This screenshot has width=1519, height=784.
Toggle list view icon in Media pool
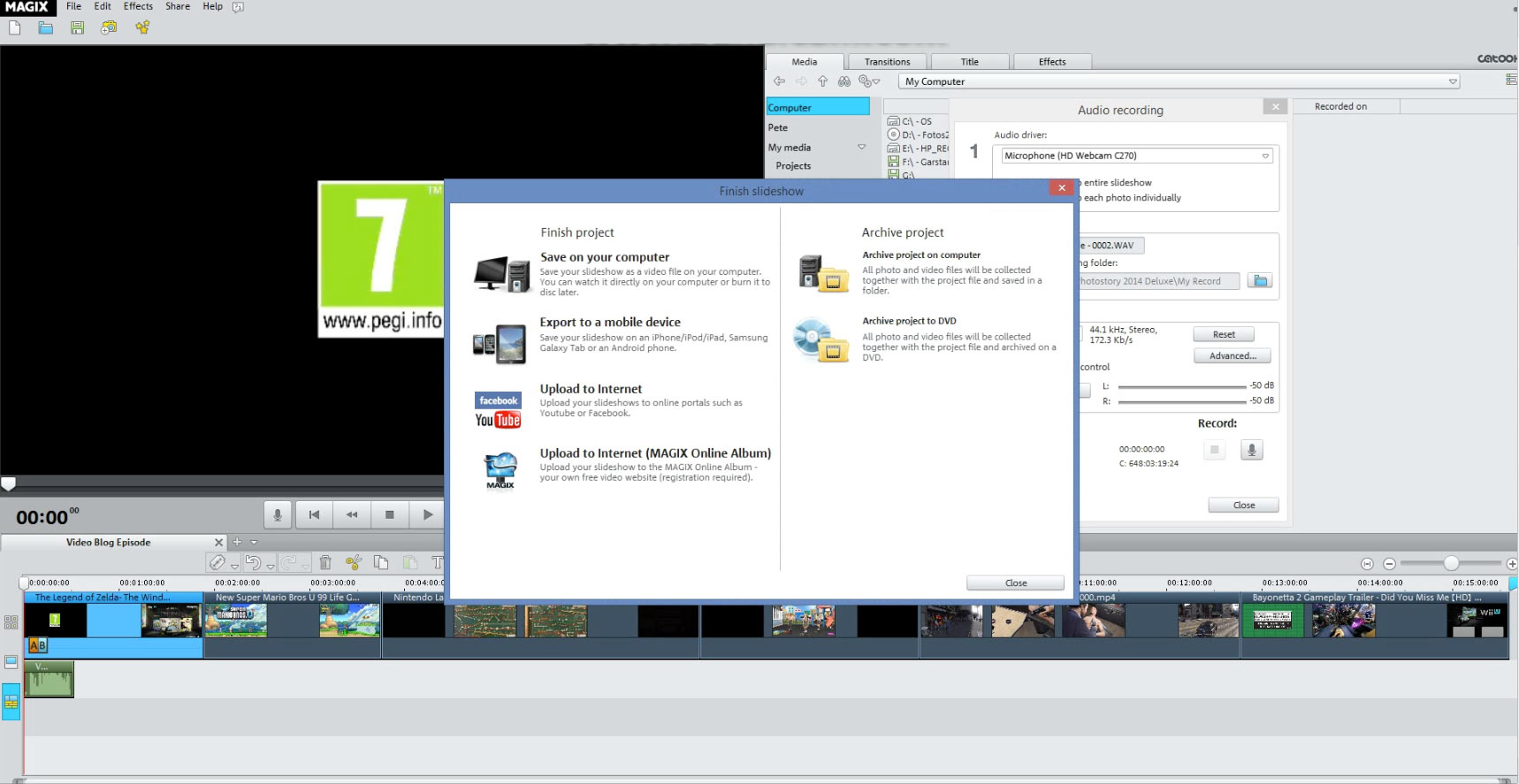(x=1511, y=80)
